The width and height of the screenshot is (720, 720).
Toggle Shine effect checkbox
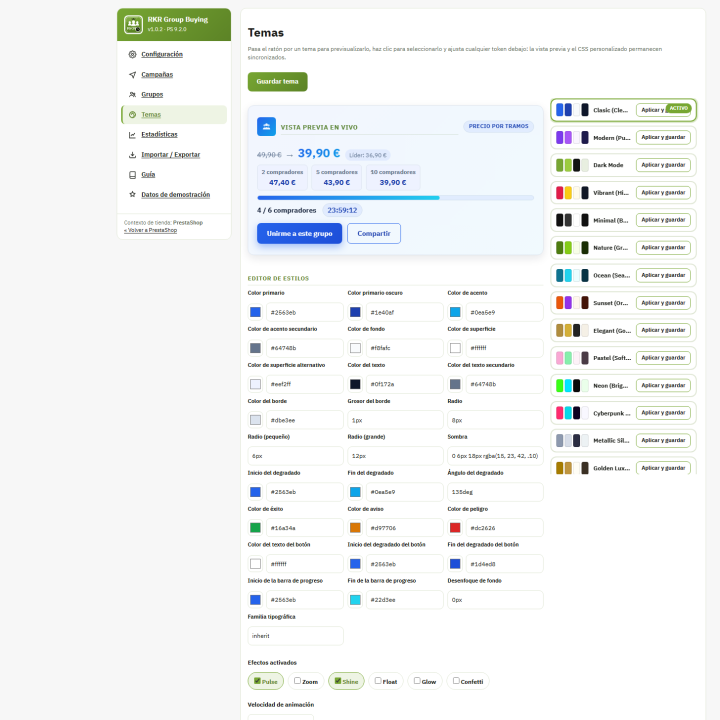[x=338, y=681]
